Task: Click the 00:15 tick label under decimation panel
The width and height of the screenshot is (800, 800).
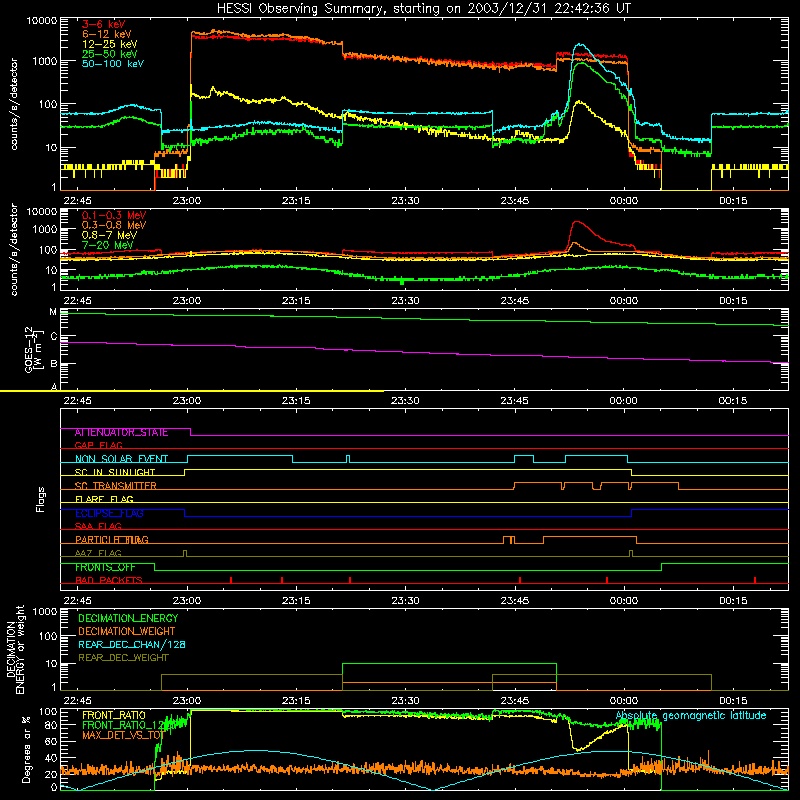Action: tap(733, 701)
